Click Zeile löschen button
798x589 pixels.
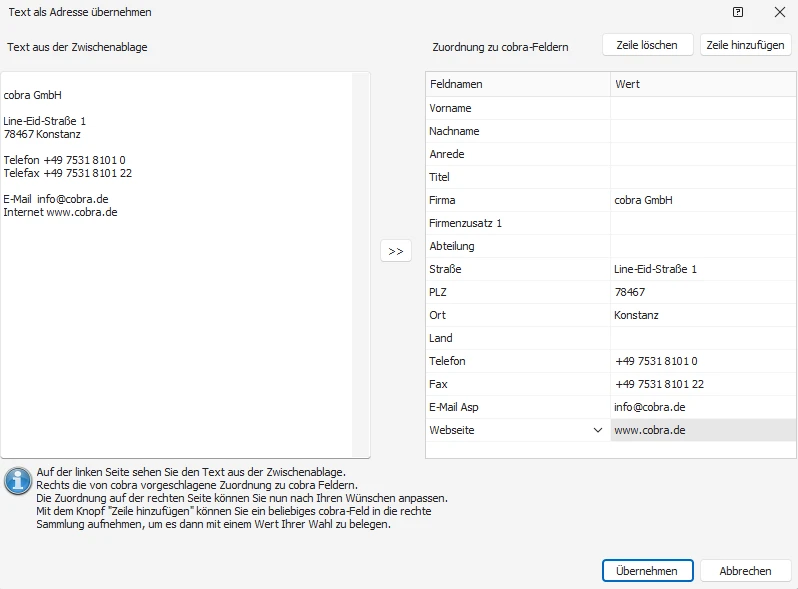click(647, 45)
